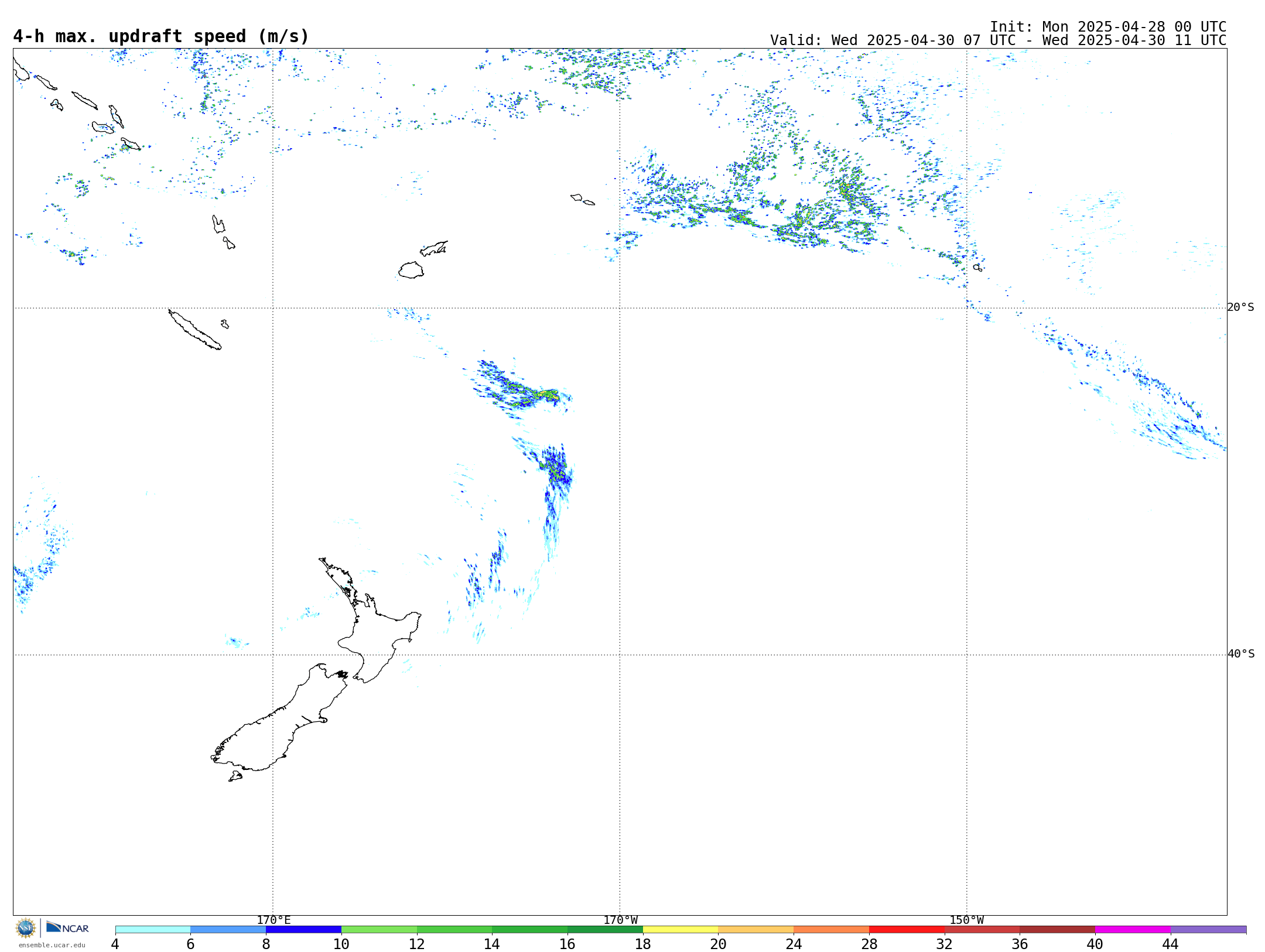Click New Zealand's South Island outline

(280, 717)
